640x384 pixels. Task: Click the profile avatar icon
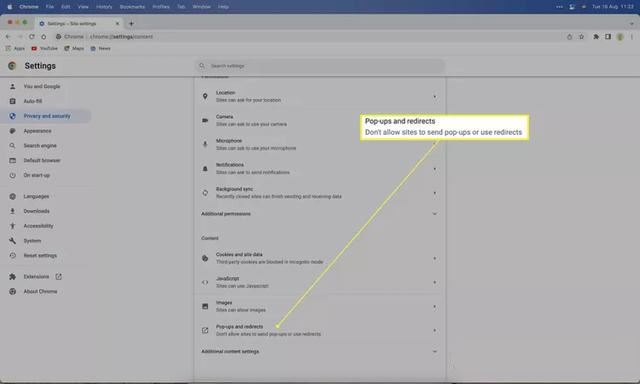tap(620, 37)
